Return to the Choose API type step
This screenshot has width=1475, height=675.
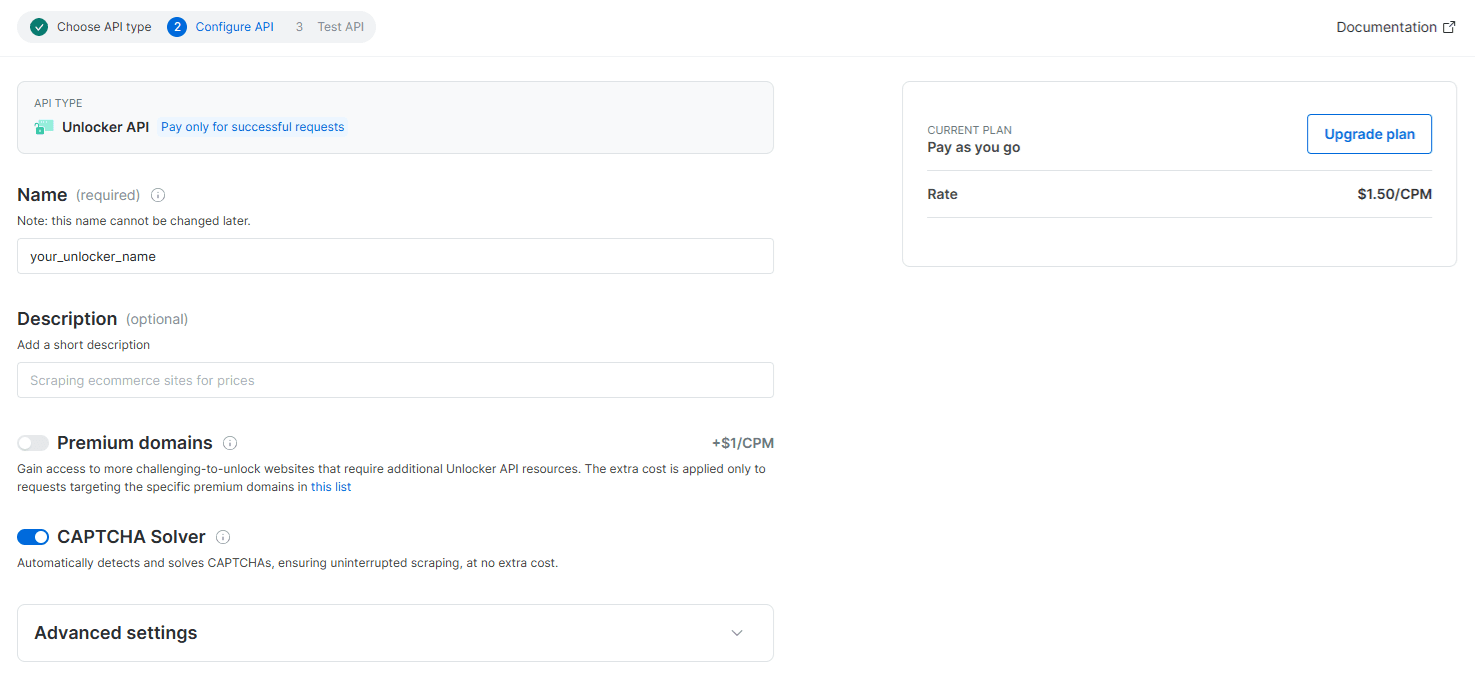pyautogui.click(x=103, y=27)
